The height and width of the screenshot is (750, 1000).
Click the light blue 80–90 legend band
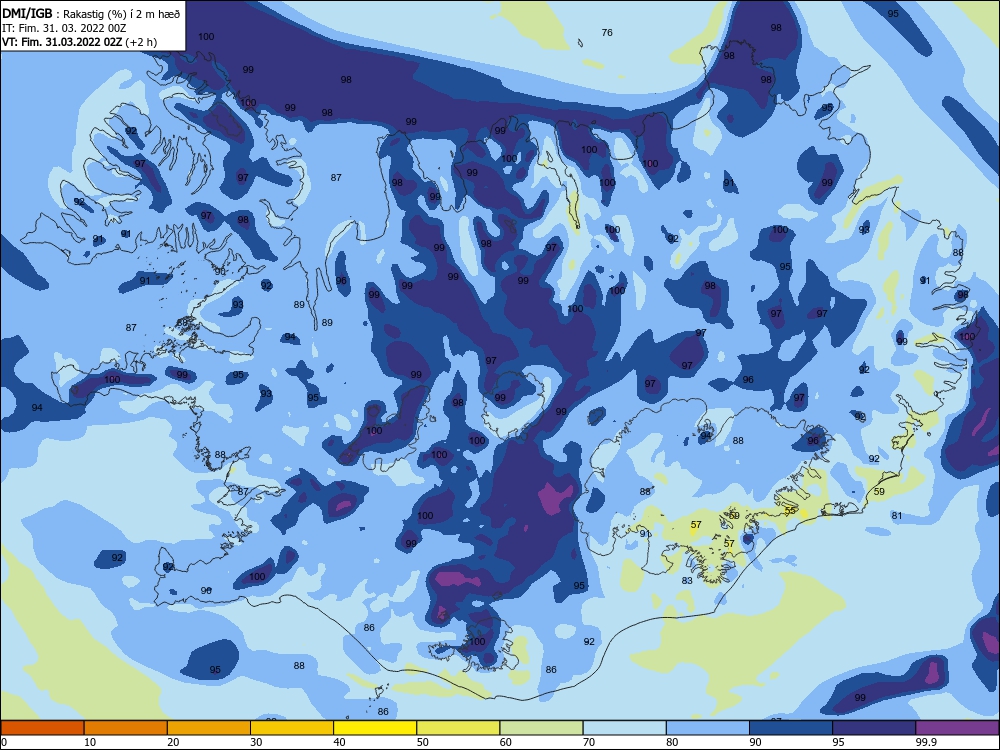(708, 728)
